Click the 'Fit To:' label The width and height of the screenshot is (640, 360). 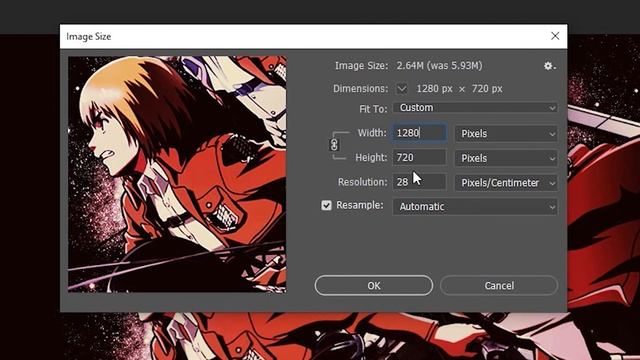click(373, 109)
